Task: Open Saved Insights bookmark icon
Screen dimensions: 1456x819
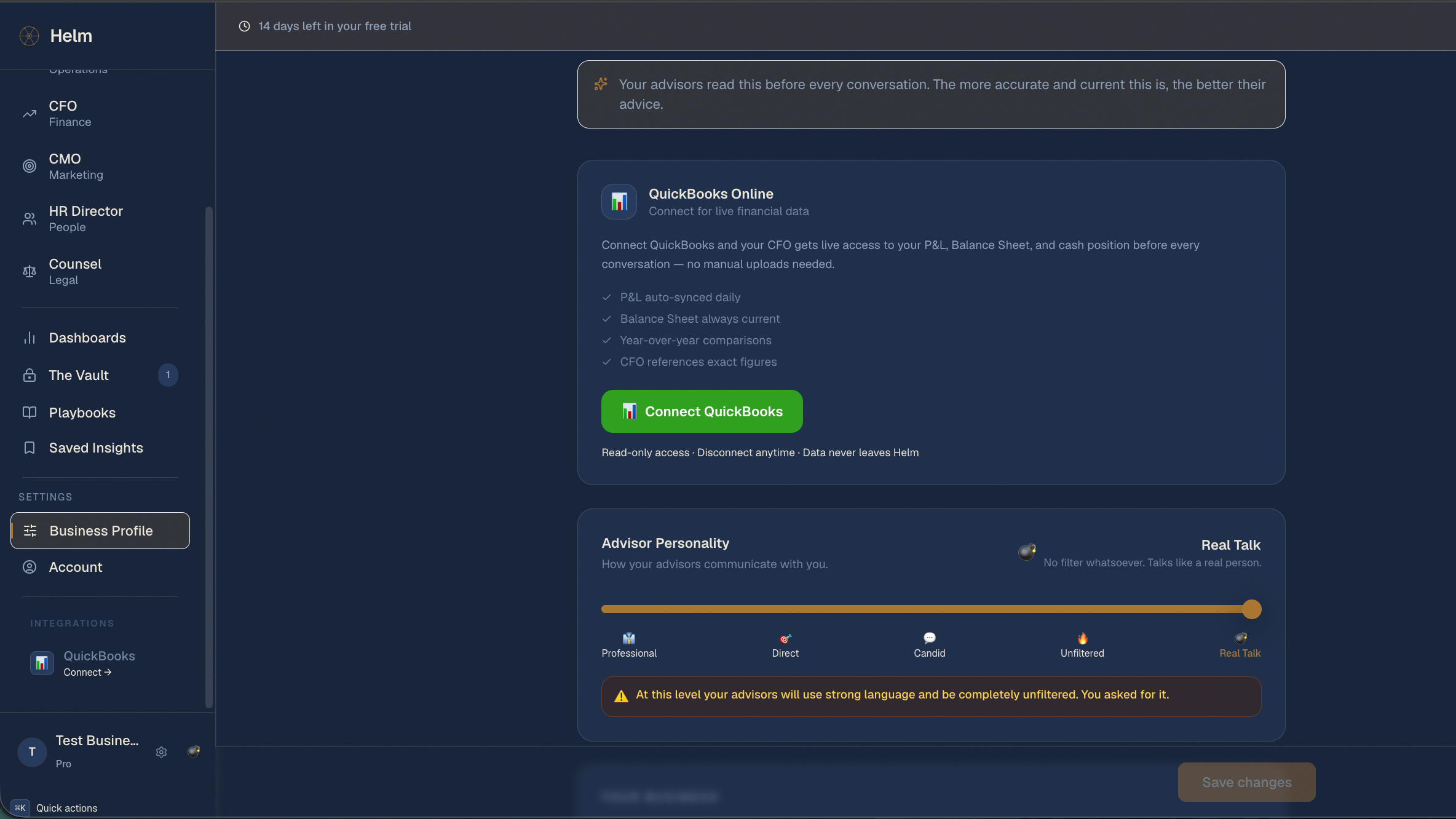Action: point(30,448)
